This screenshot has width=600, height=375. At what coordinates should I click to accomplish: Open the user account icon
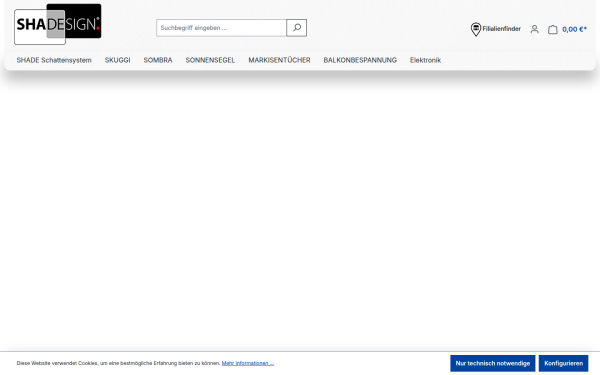coord(535,29)
